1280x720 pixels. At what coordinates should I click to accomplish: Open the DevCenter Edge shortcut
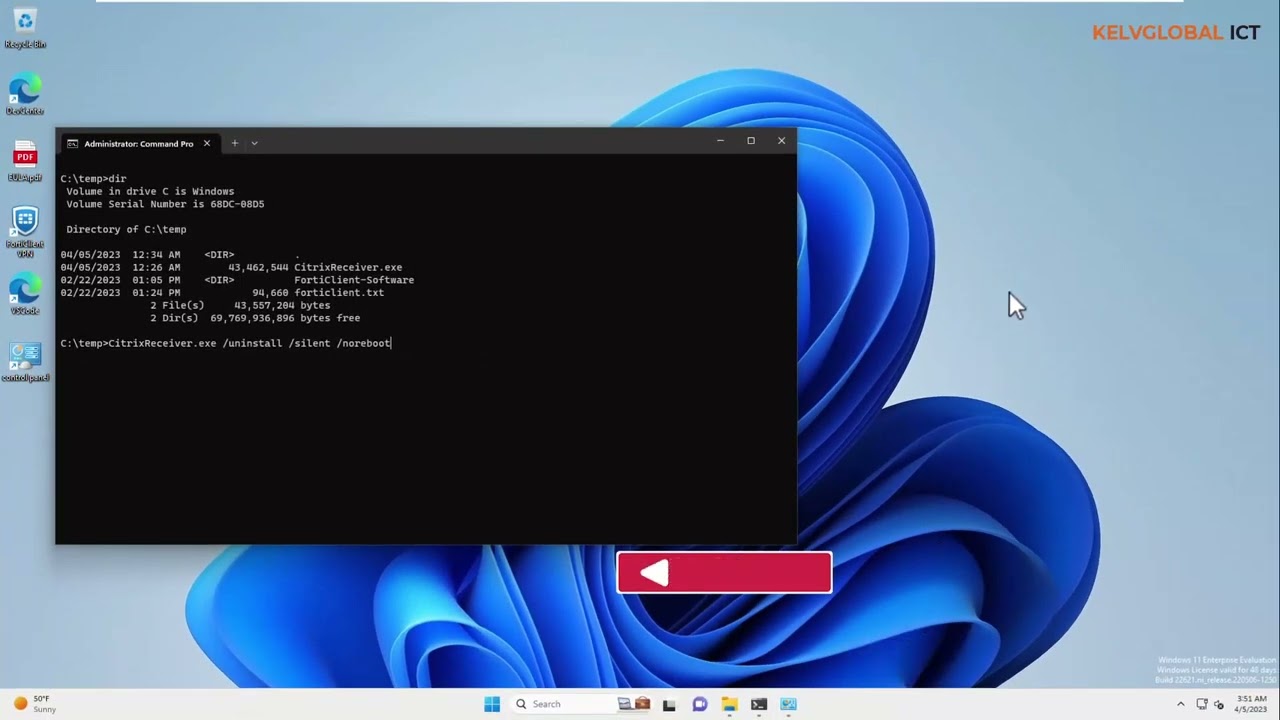25,95
